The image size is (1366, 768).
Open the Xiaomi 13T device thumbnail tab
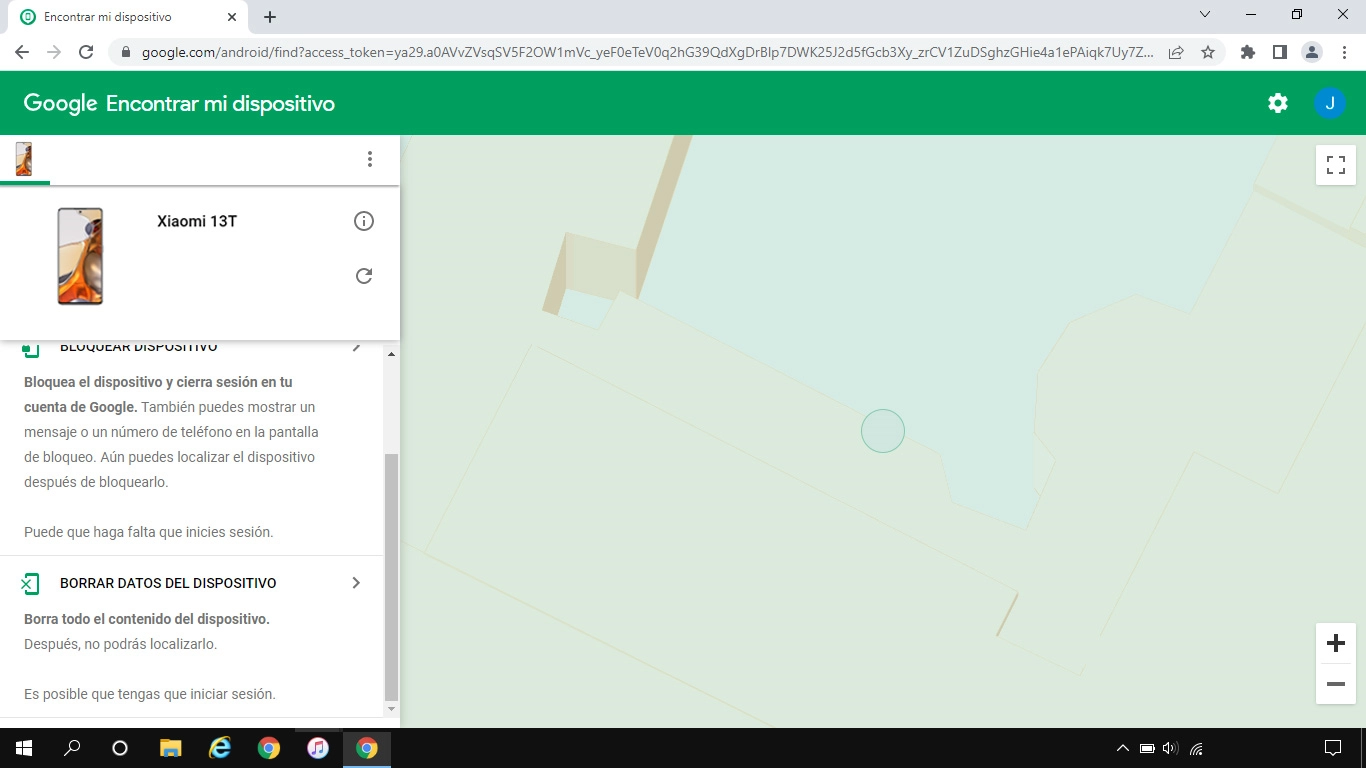[x=24, y=158]
